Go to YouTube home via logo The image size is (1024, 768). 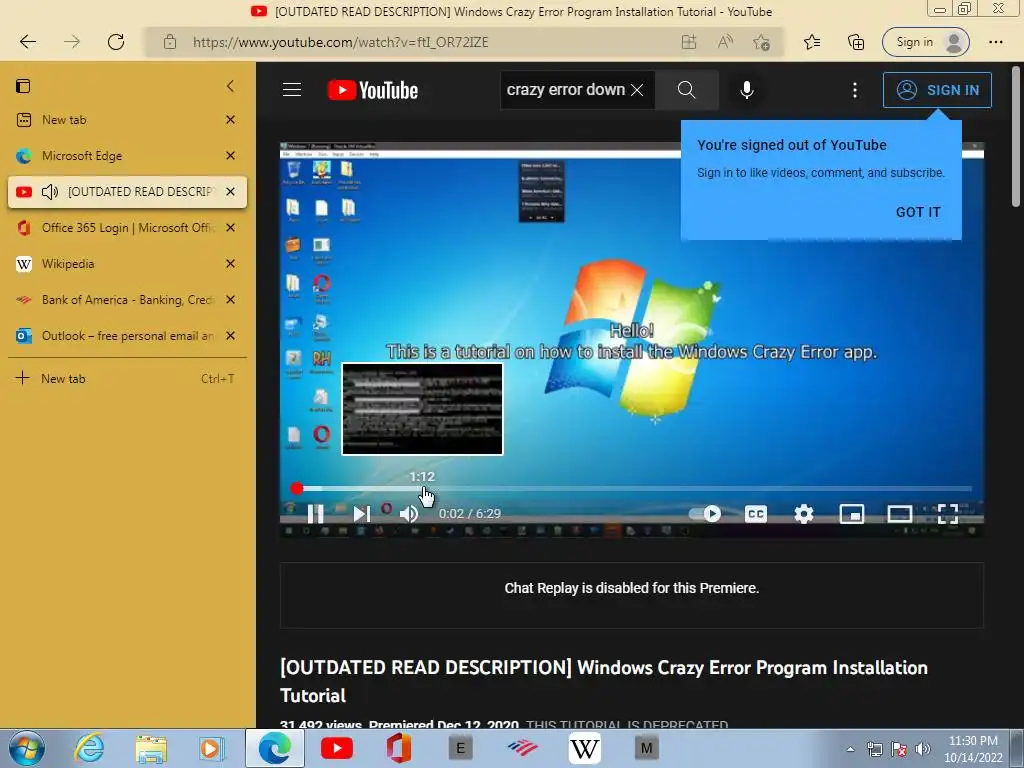[373, 90]
